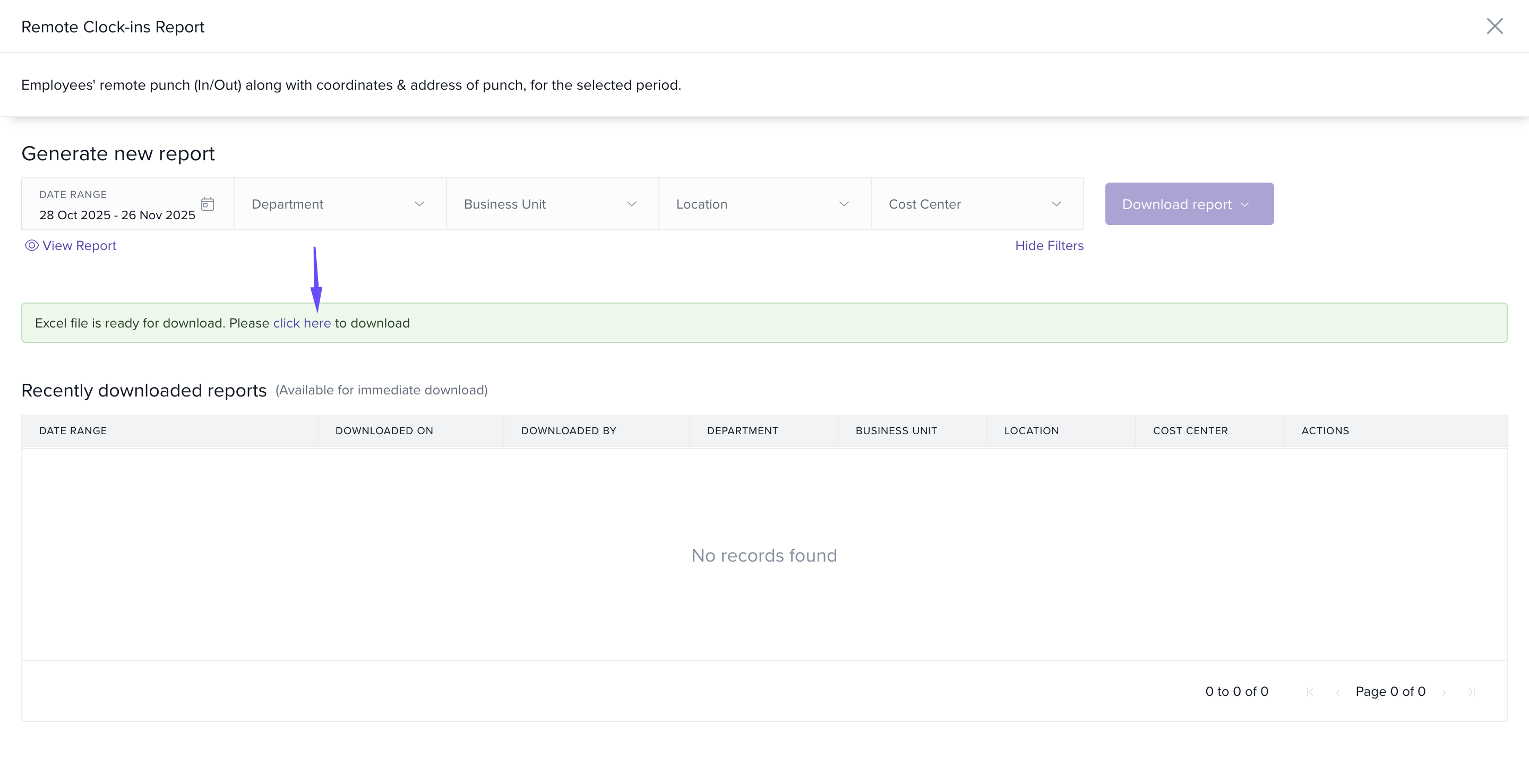Open the Cost Center dropdown
The width and height of the screenshot is (1529, 784).
976,204
